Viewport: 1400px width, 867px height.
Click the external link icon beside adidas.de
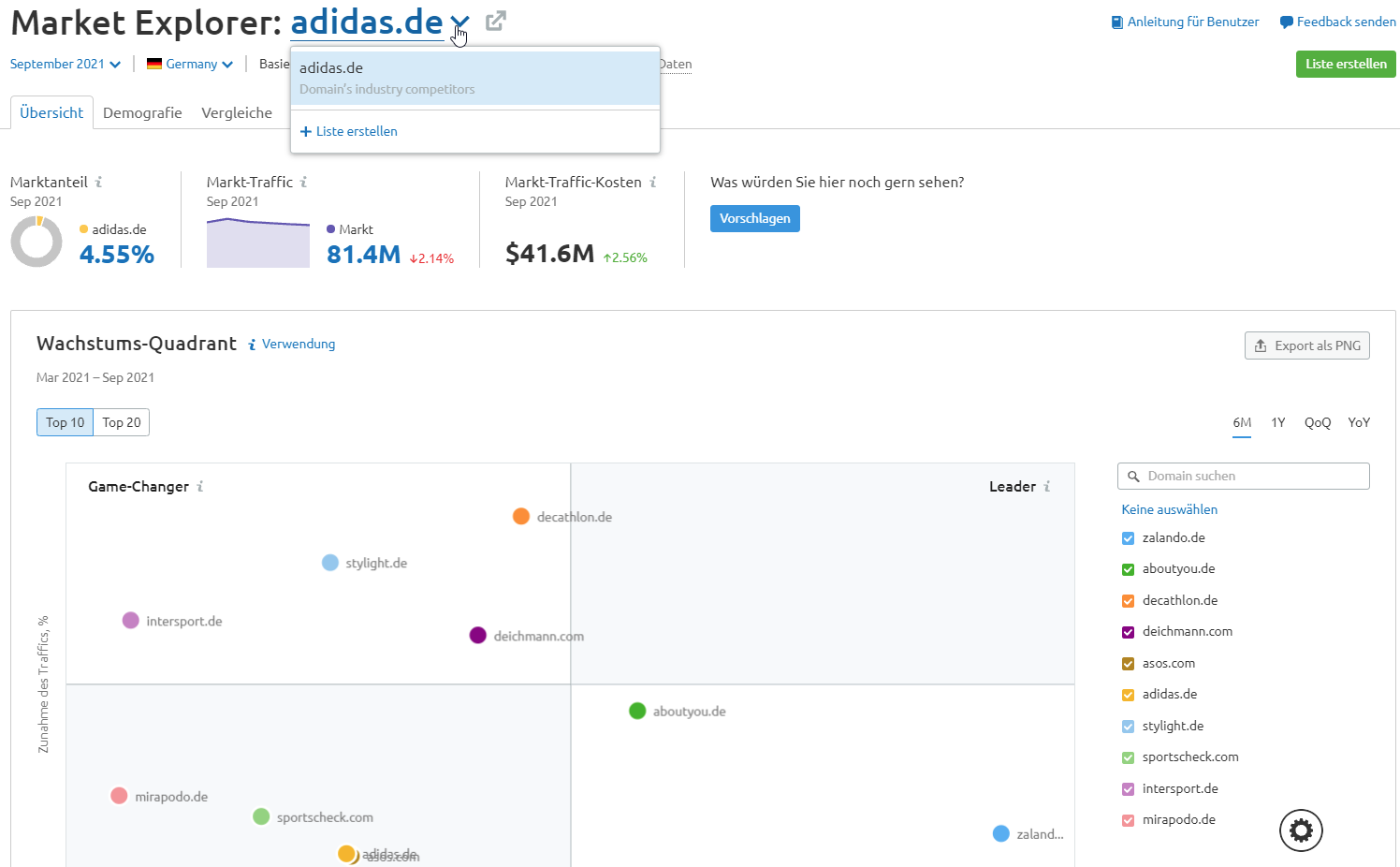coord(496,20)
